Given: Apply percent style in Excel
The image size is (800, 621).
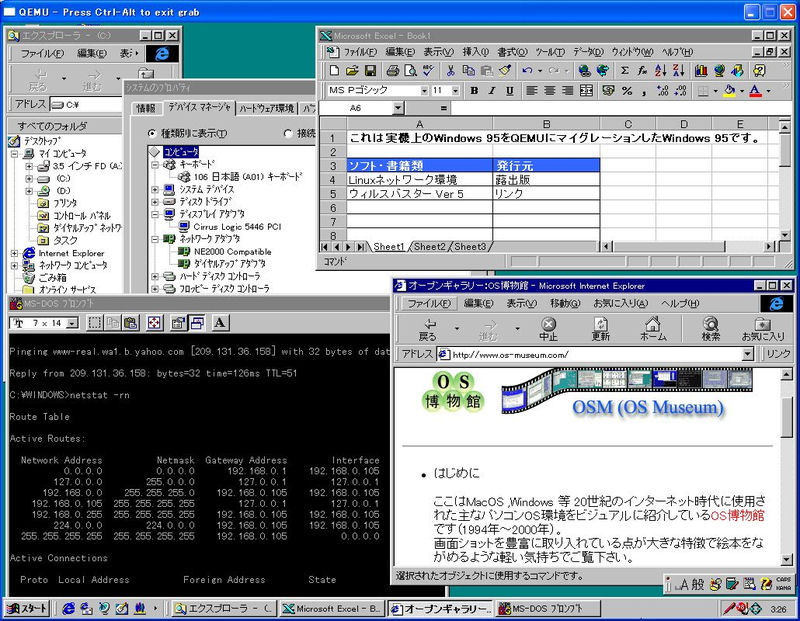Looking at the screenshot, I should tap(627, 91).
